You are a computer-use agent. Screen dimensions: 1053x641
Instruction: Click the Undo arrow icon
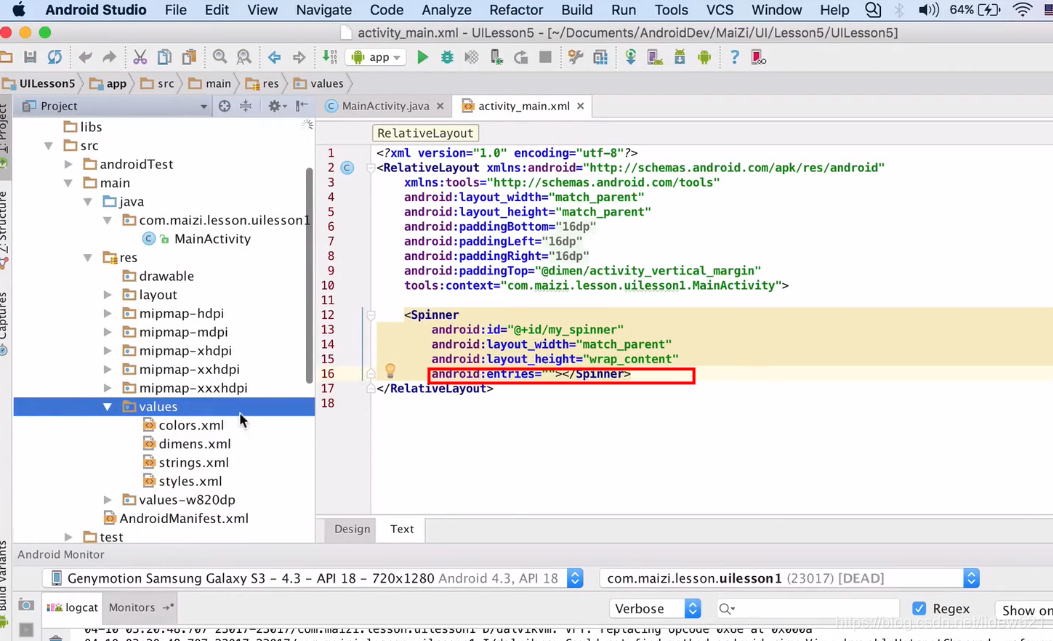85,58
